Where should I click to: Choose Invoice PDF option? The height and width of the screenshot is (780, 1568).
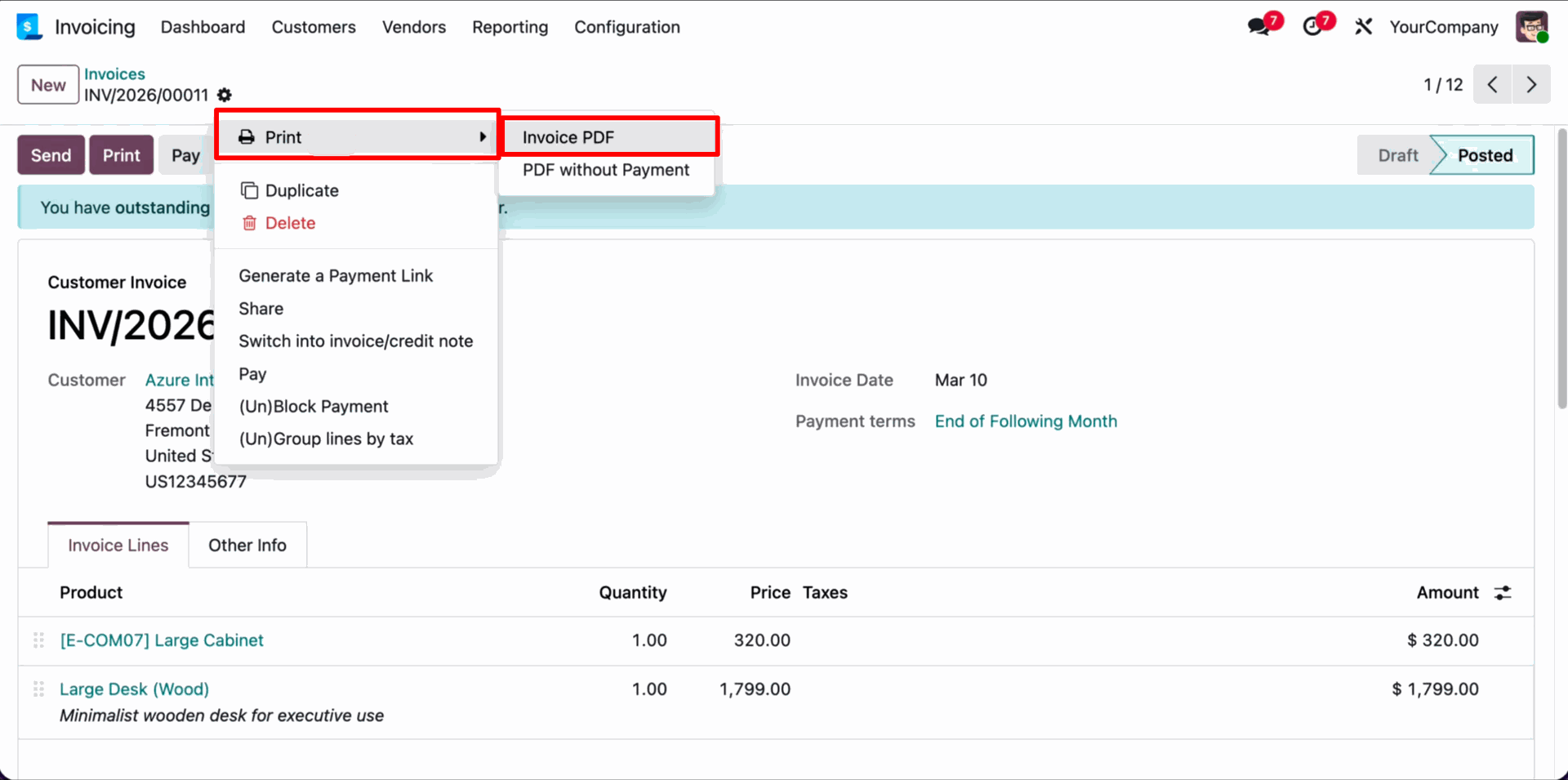point(568,137)
